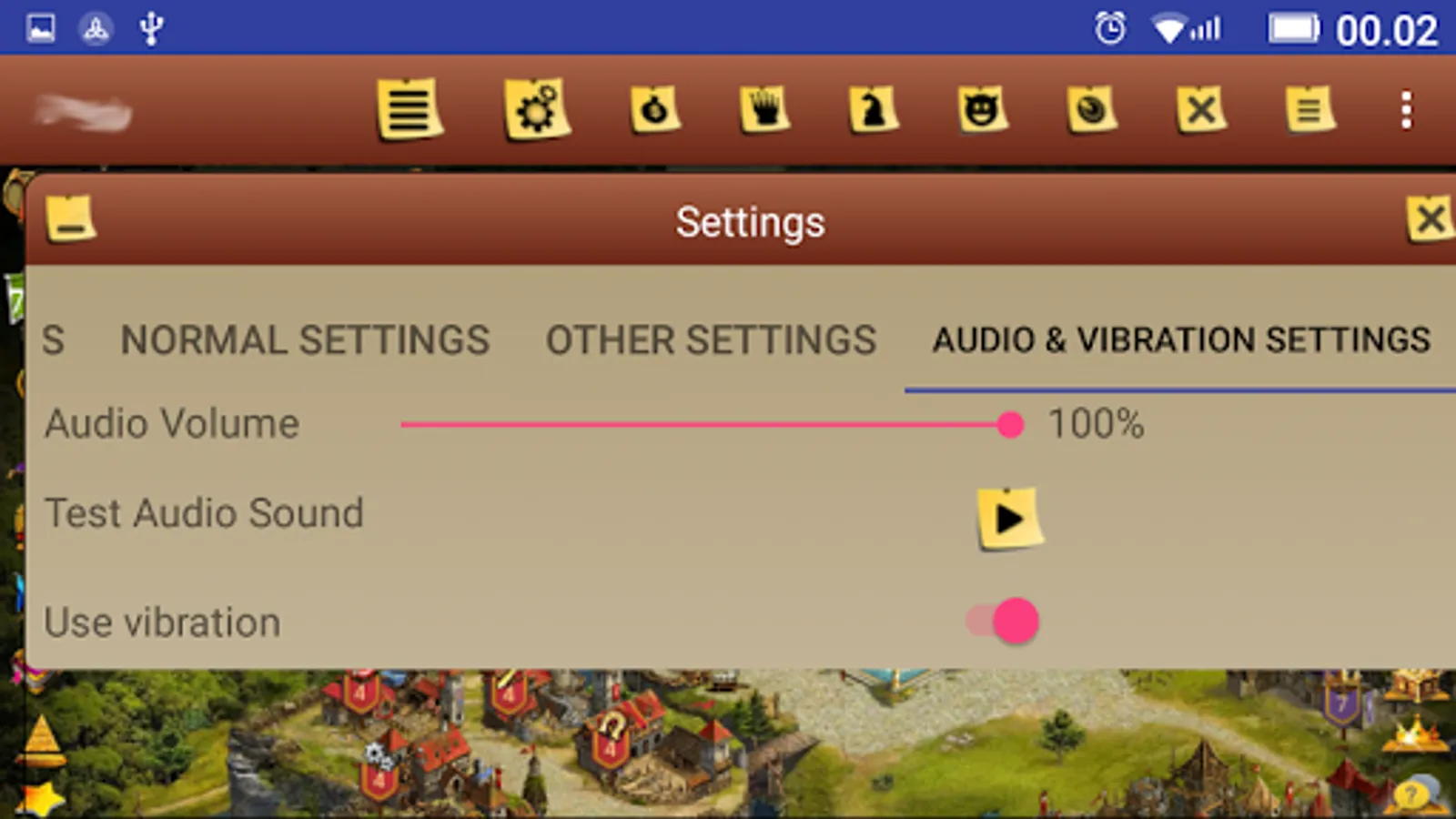Close the Settings dialog
The height and width of the screenshot is (819, 1456).
[1430, 218]
